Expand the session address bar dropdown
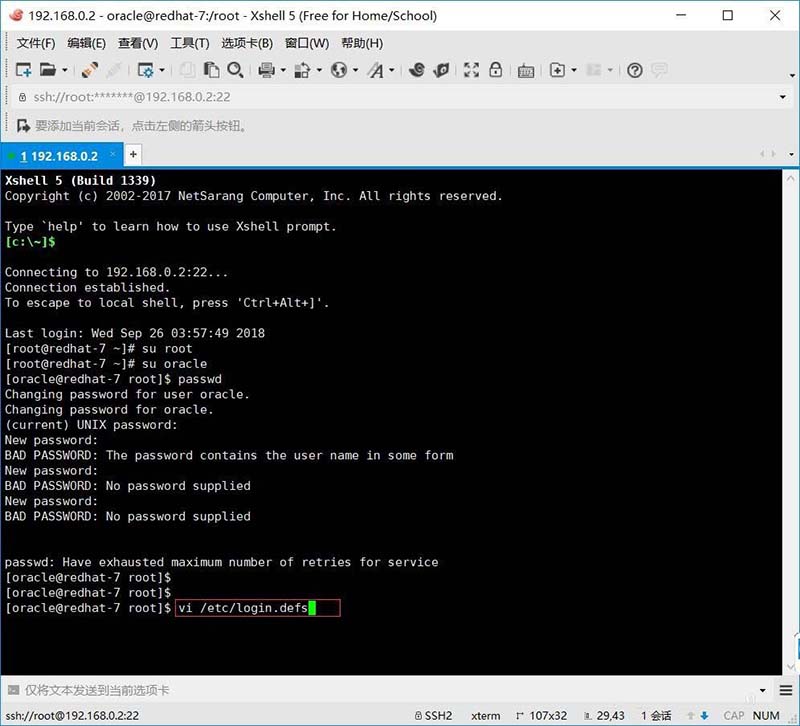The image size is (800, 726). 782,97
